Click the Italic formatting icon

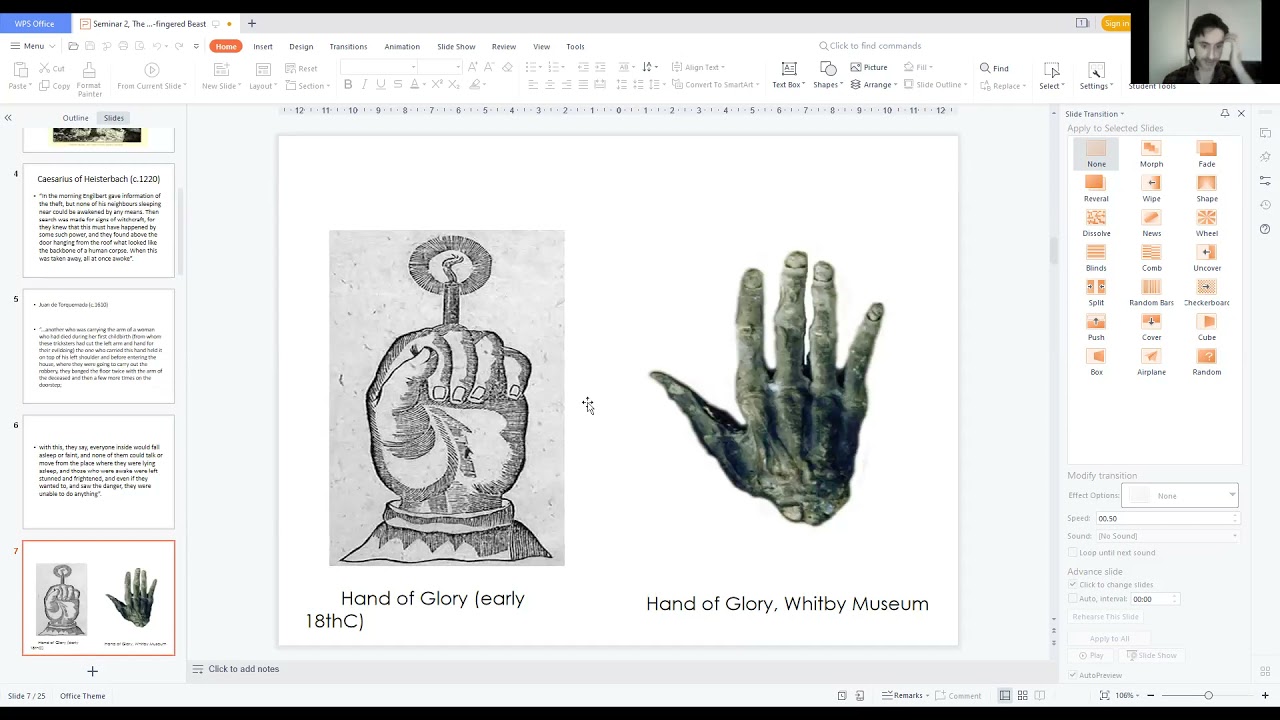(364, 85)
